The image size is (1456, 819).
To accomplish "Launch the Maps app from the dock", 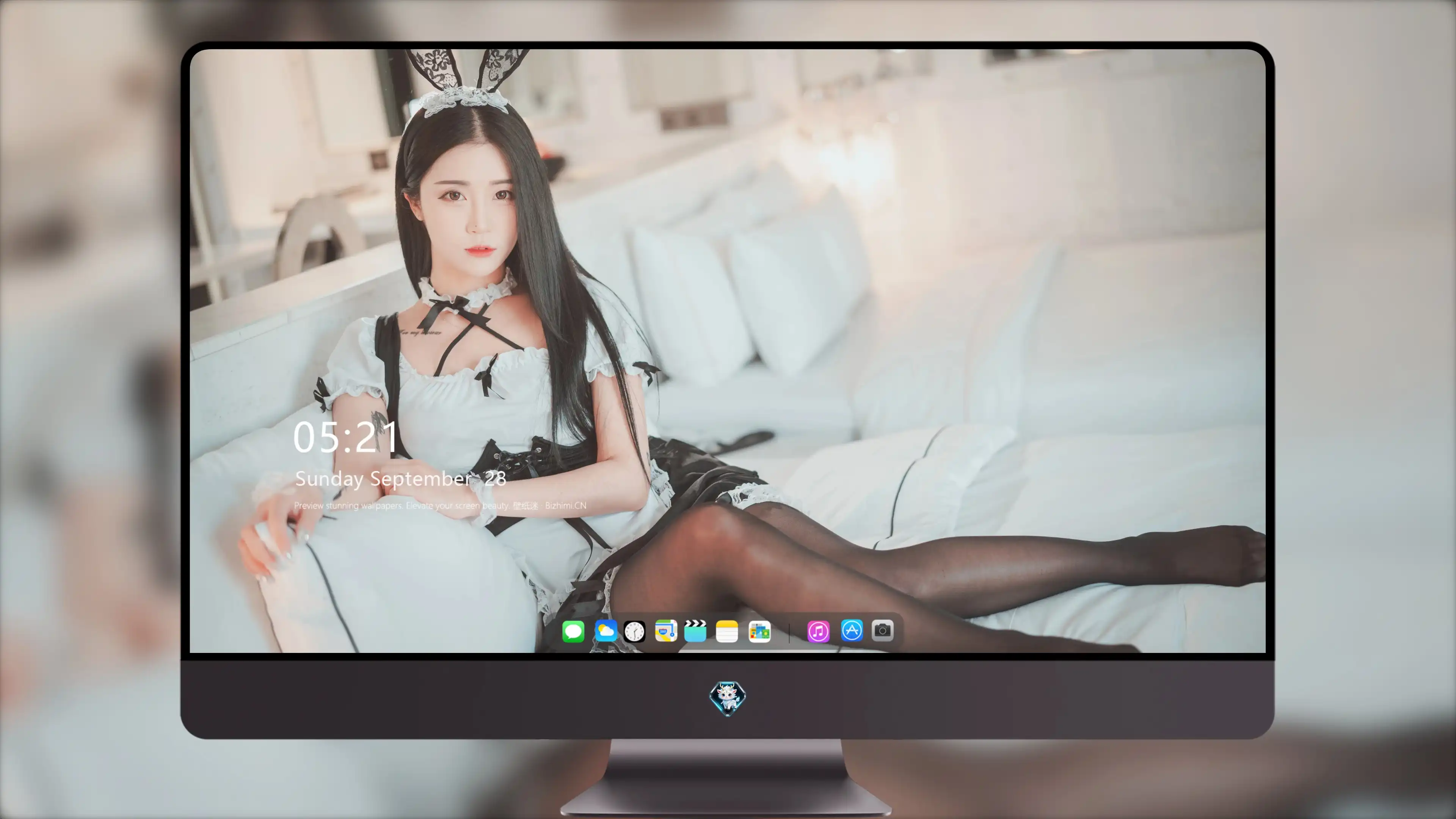I will pyautogui.click(x=666, y=631).
